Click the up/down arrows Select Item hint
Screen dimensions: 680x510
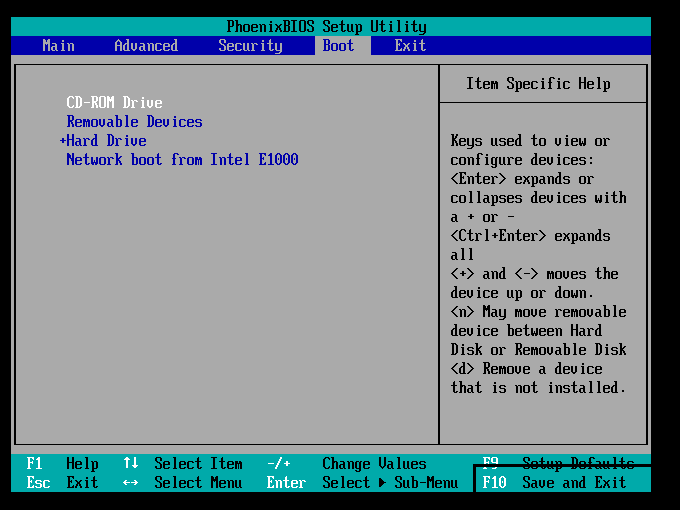tap(183, 464)
